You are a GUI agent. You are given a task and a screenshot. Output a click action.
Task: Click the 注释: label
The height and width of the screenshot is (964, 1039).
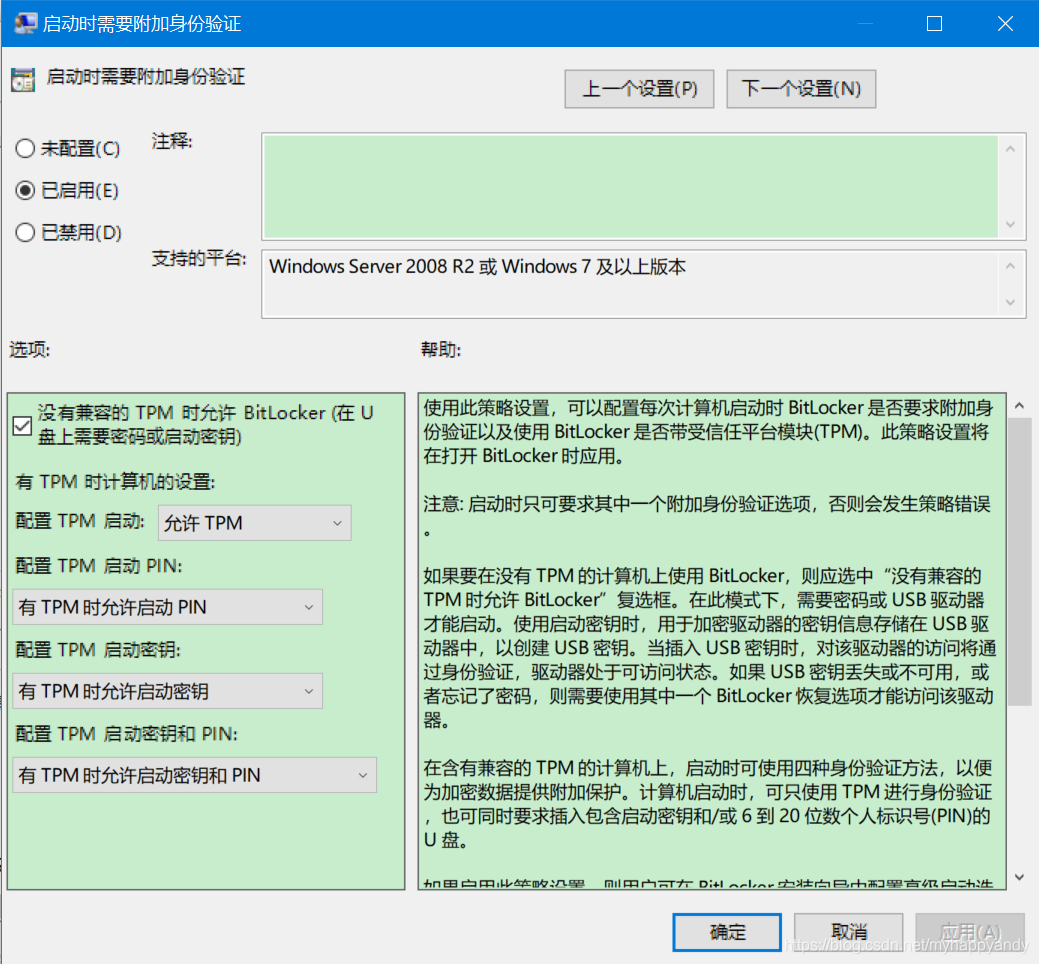[172, 141]
